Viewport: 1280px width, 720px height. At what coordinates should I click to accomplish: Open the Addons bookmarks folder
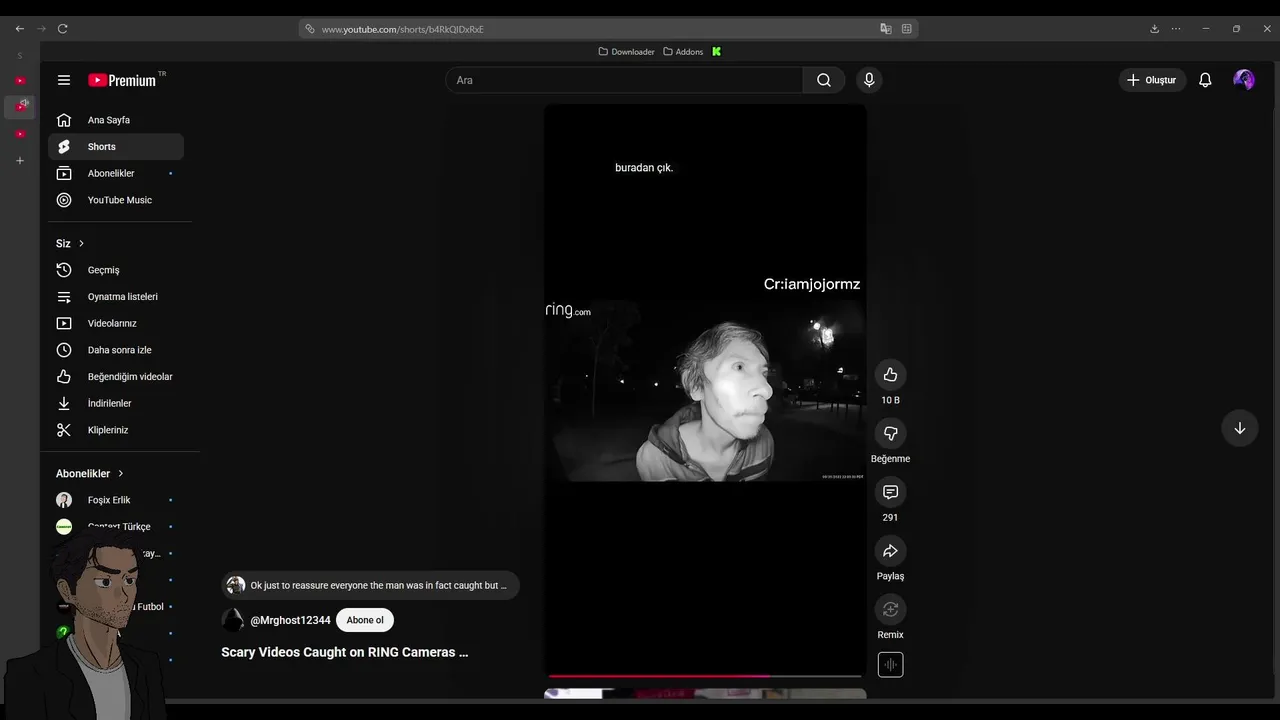tap(683, 52)
